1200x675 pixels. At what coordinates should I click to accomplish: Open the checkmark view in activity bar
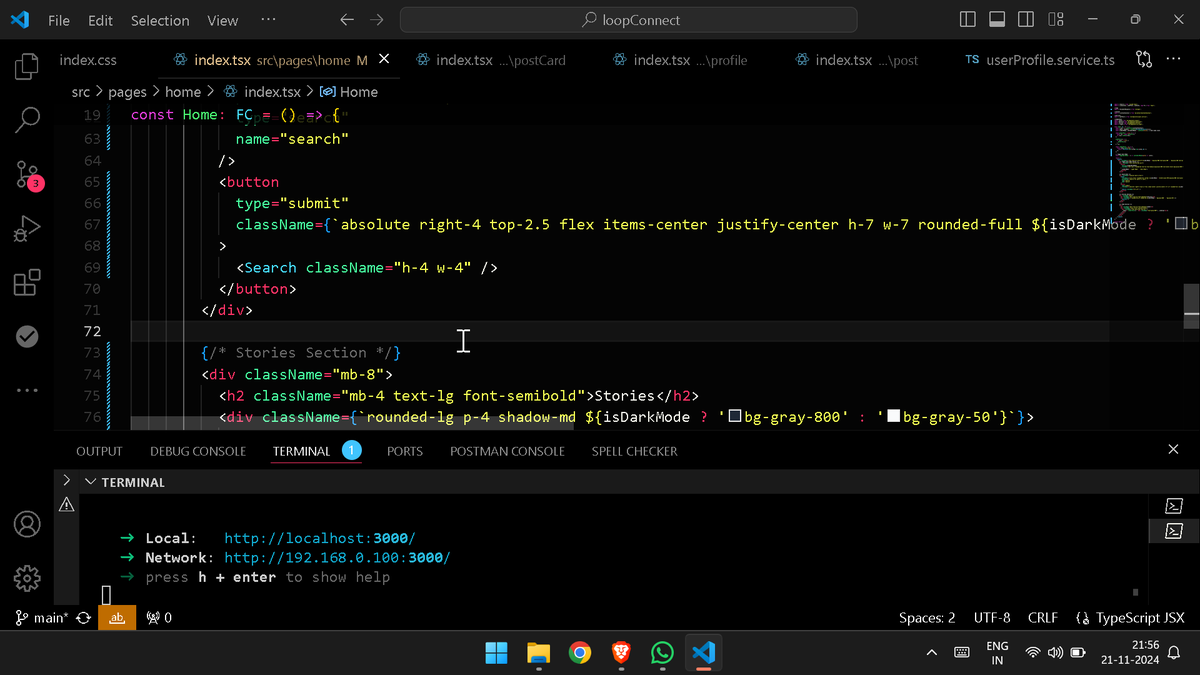point(27,337)
